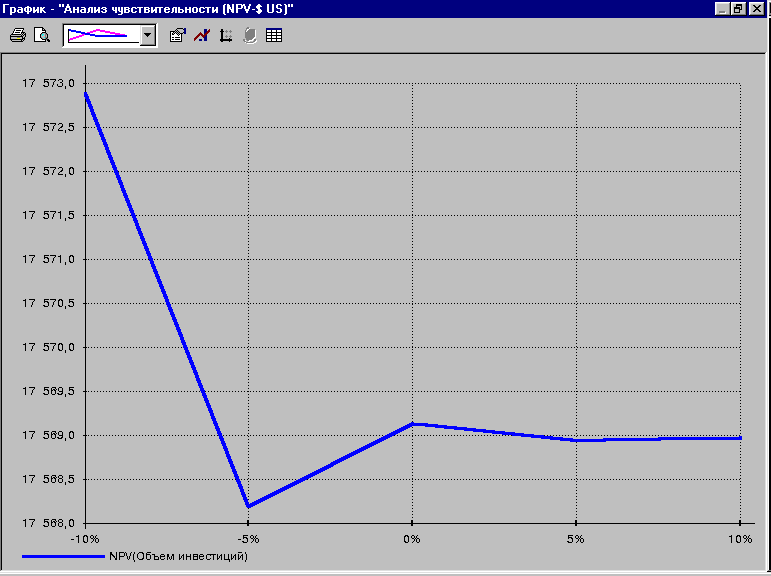The image size is (771, 576).
Task: Click the NPV line data point at 0%
Action: click(412, 424)
